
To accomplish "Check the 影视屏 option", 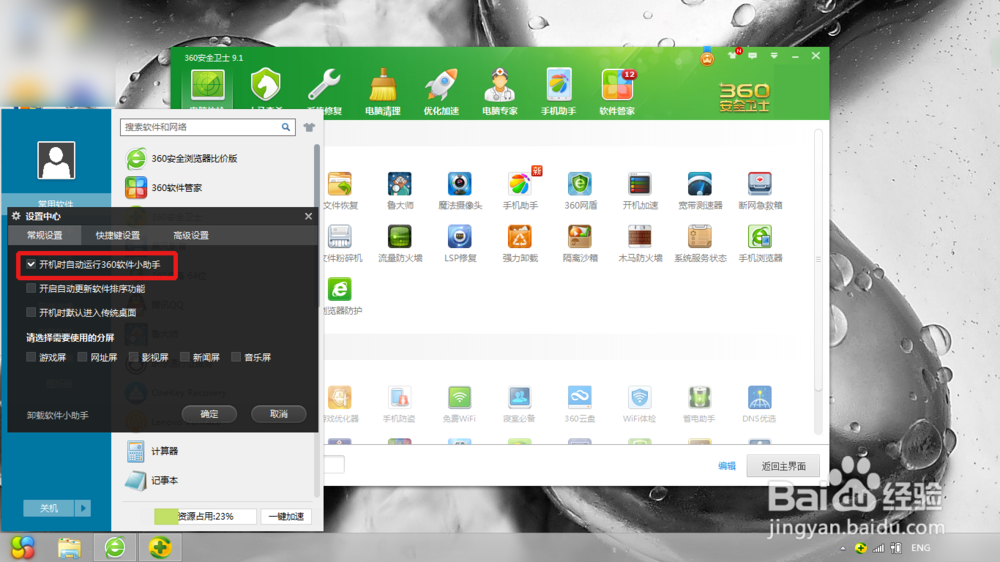I will pyautogui.click(x=133, y=357).
